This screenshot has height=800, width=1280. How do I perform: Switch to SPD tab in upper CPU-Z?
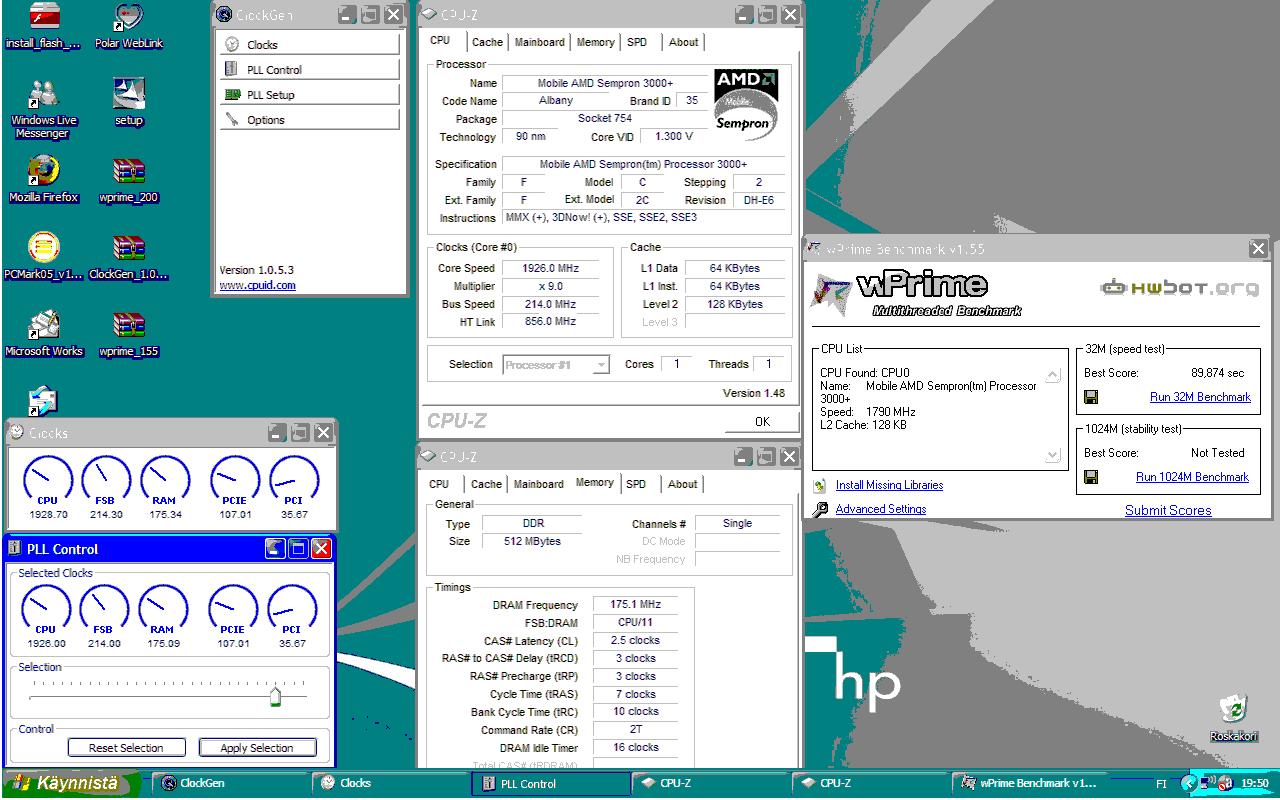(x=637, y=42)
